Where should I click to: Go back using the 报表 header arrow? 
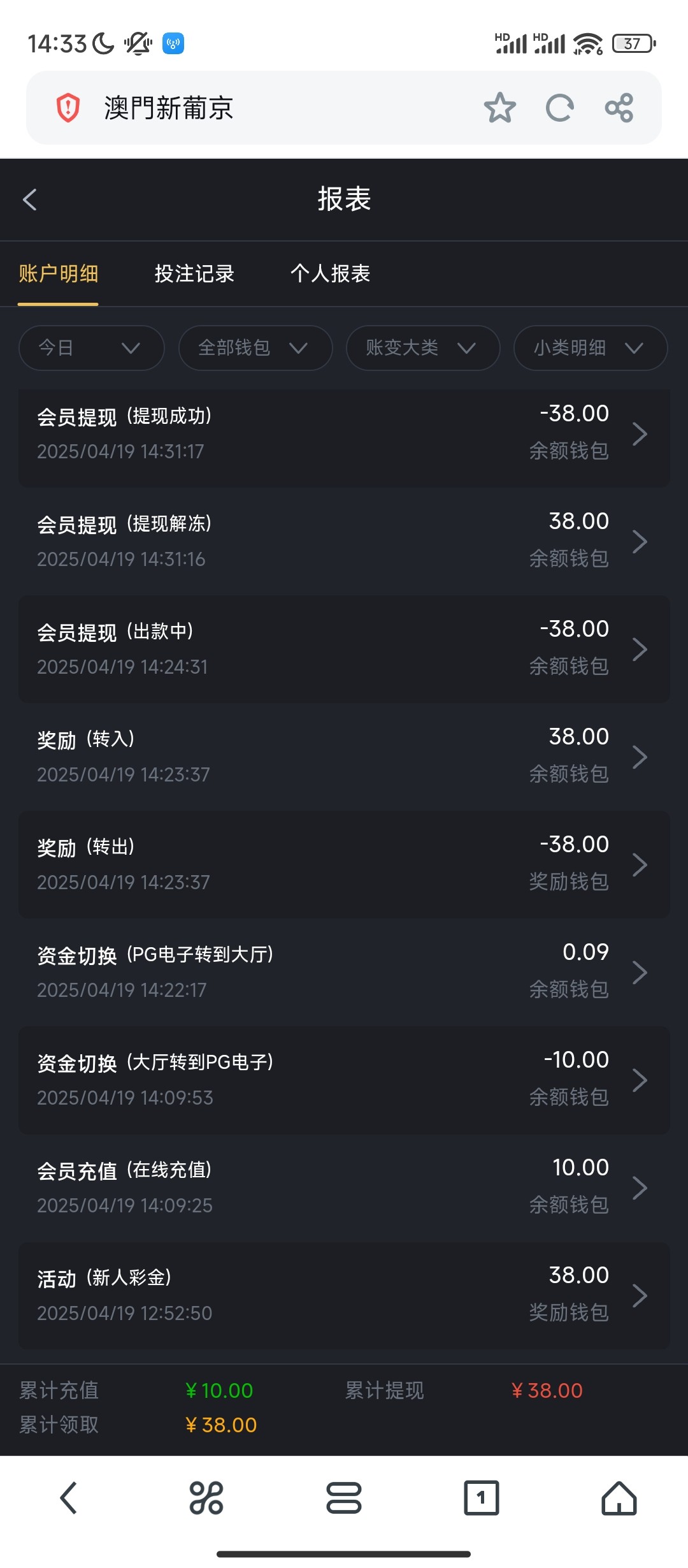(x=30, y=200)
